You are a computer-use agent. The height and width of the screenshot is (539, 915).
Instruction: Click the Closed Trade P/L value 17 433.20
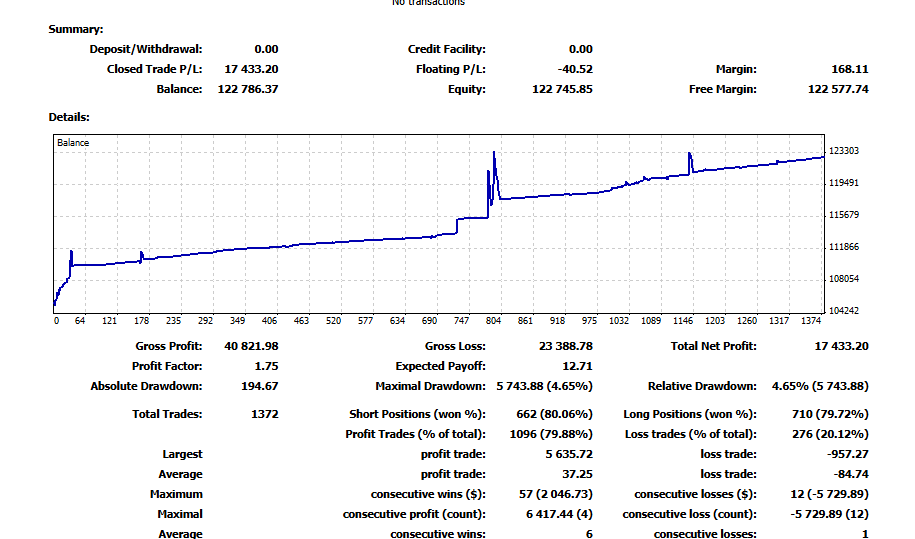click(x=251, y=69)
